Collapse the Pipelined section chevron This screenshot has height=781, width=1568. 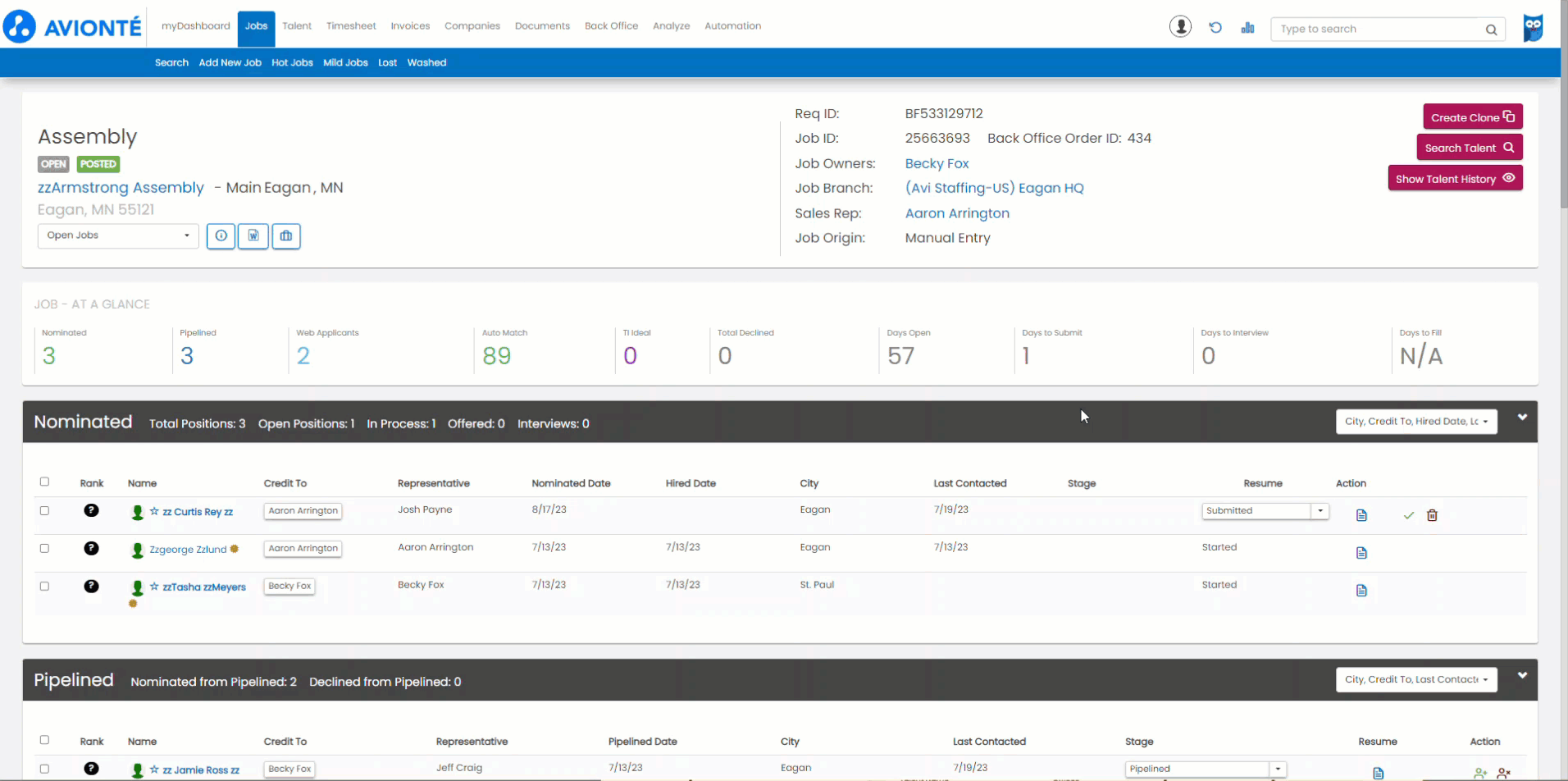tap(1522, 675)
